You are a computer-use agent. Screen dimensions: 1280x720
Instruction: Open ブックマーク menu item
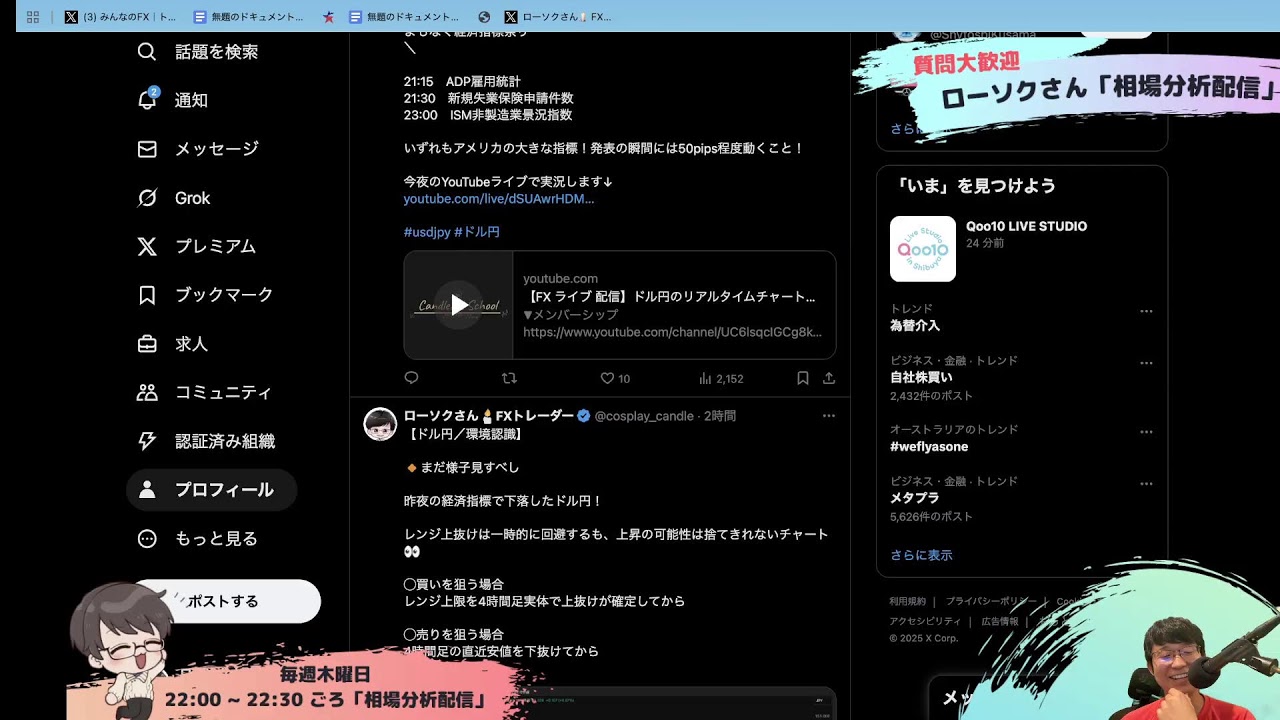tap(224, 295)
